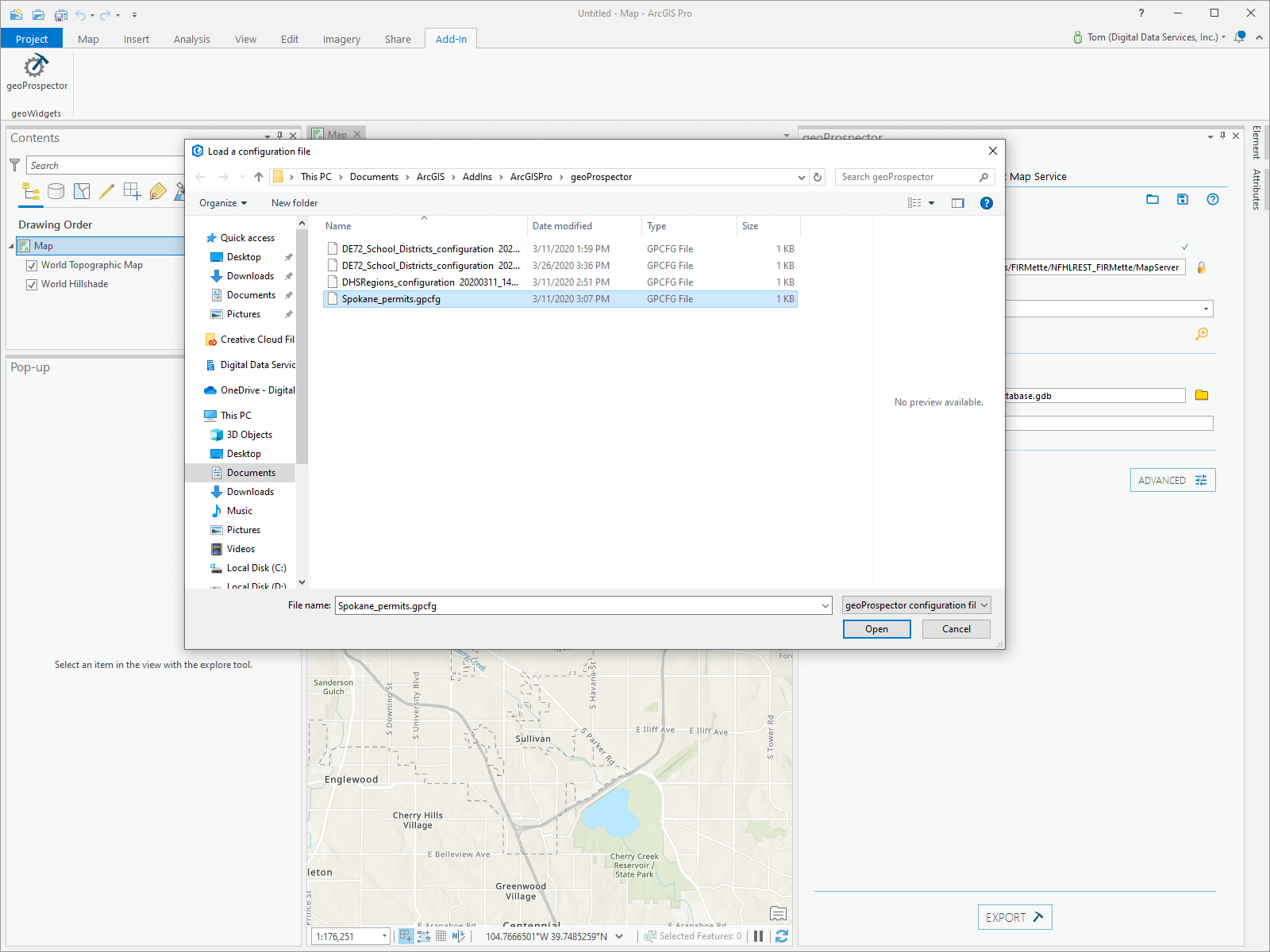Switch to the Map ribbon tab
Viewport: 1270px width, 952px height.
point(88,39)
